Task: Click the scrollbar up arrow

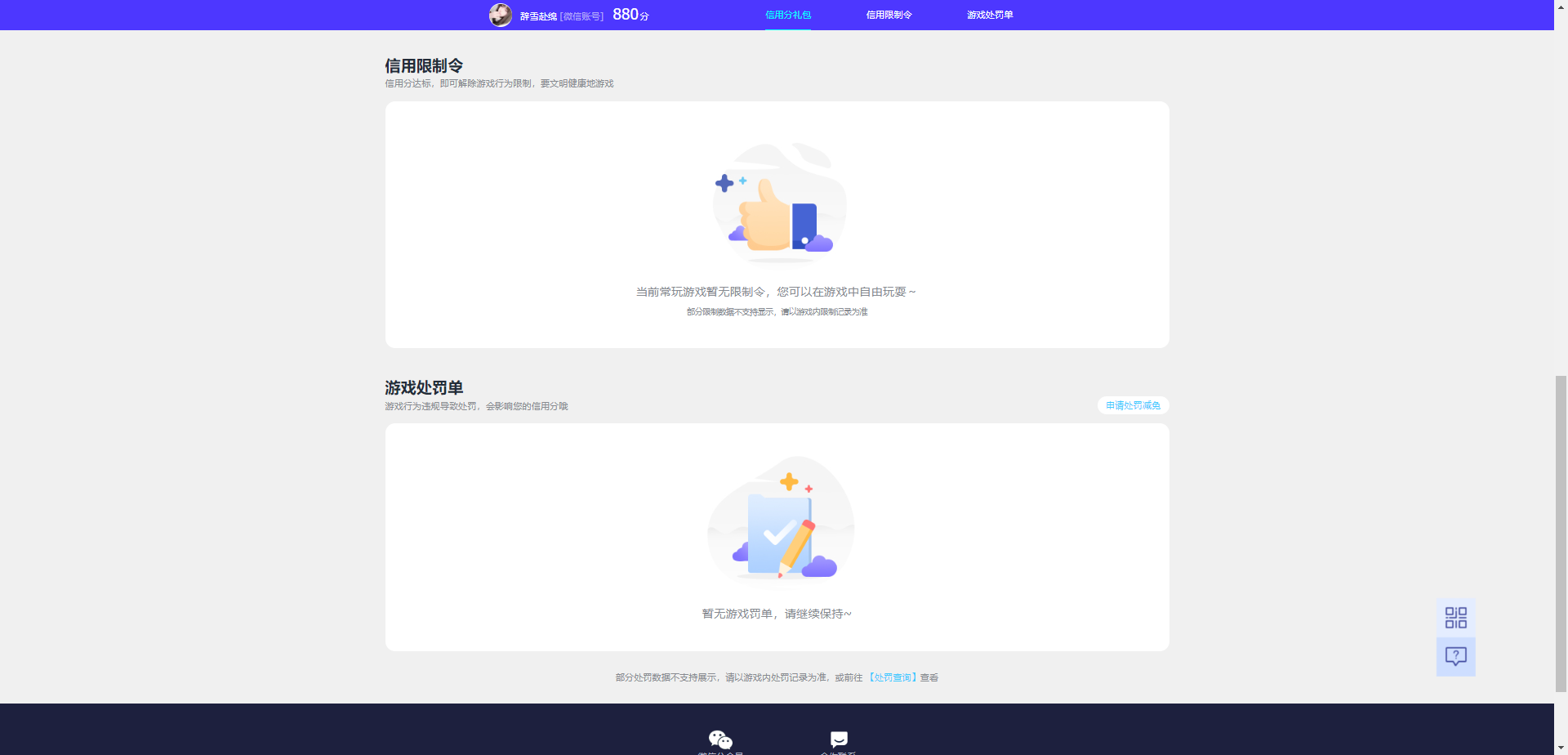Action: (1561, 5)
